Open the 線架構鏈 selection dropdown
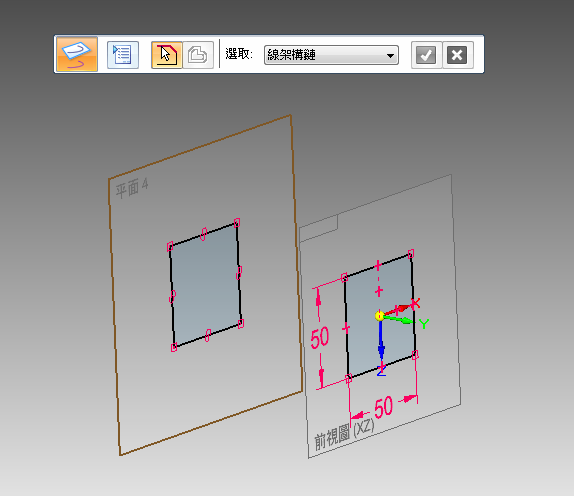 coord(331,55)
